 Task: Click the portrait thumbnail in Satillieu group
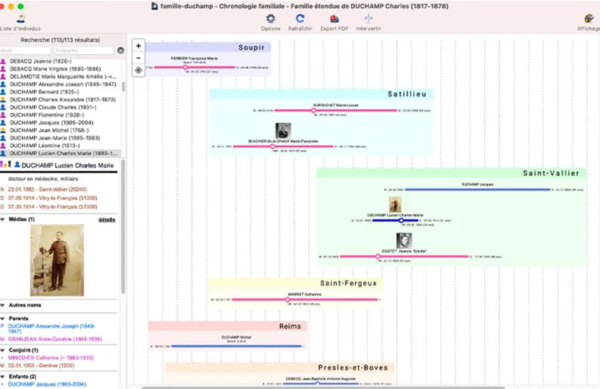click(283, 131)
